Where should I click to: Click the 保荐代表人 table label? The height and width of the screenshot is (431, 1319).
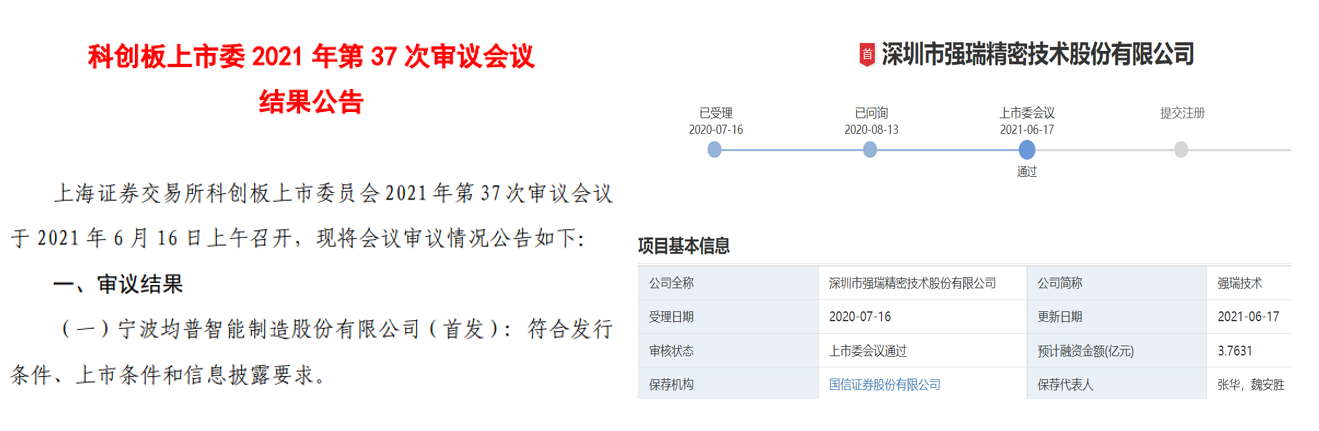coord(1066,384)
